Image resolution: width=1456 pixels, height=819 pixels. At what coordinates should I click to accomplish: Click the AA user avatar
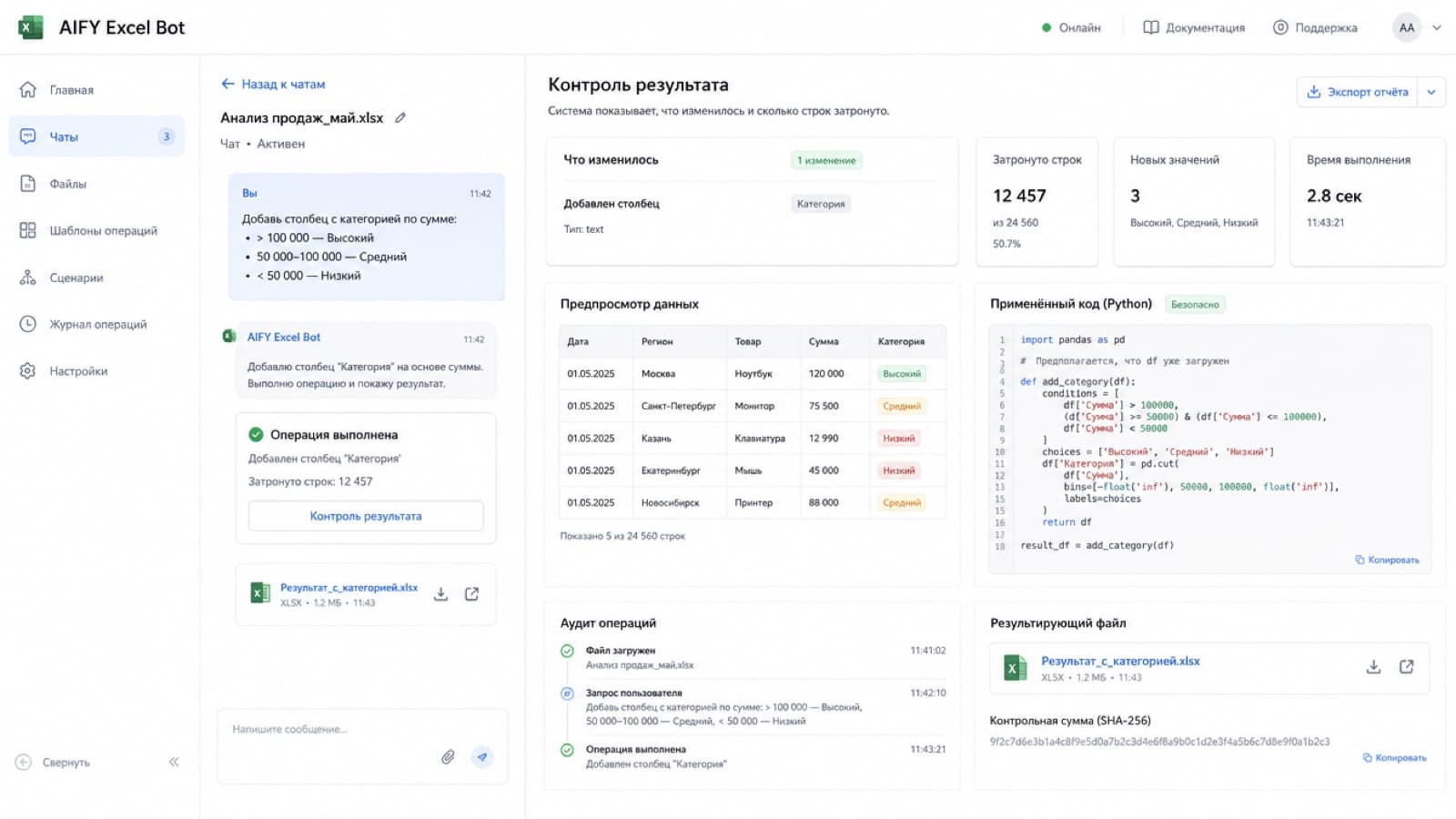(x=1407, y=27)
